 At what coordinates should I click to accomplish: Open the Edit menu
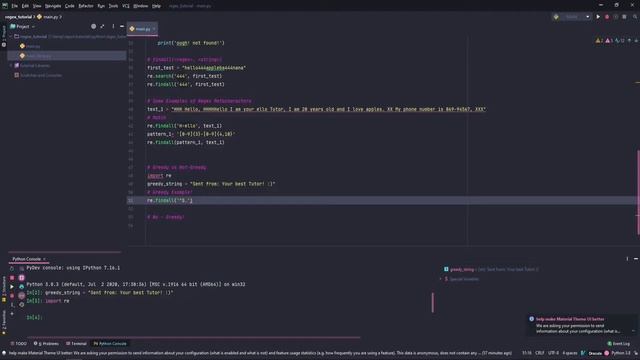pos(25,6)
